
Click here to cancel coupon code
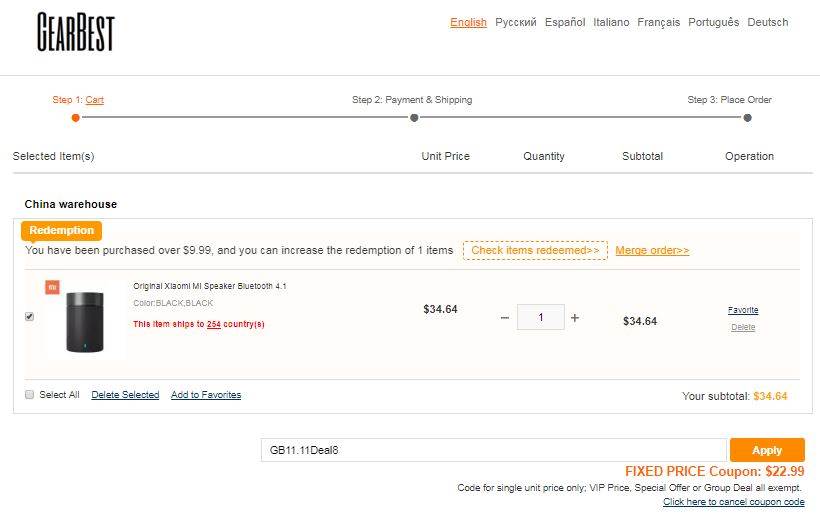pos(733,502)
